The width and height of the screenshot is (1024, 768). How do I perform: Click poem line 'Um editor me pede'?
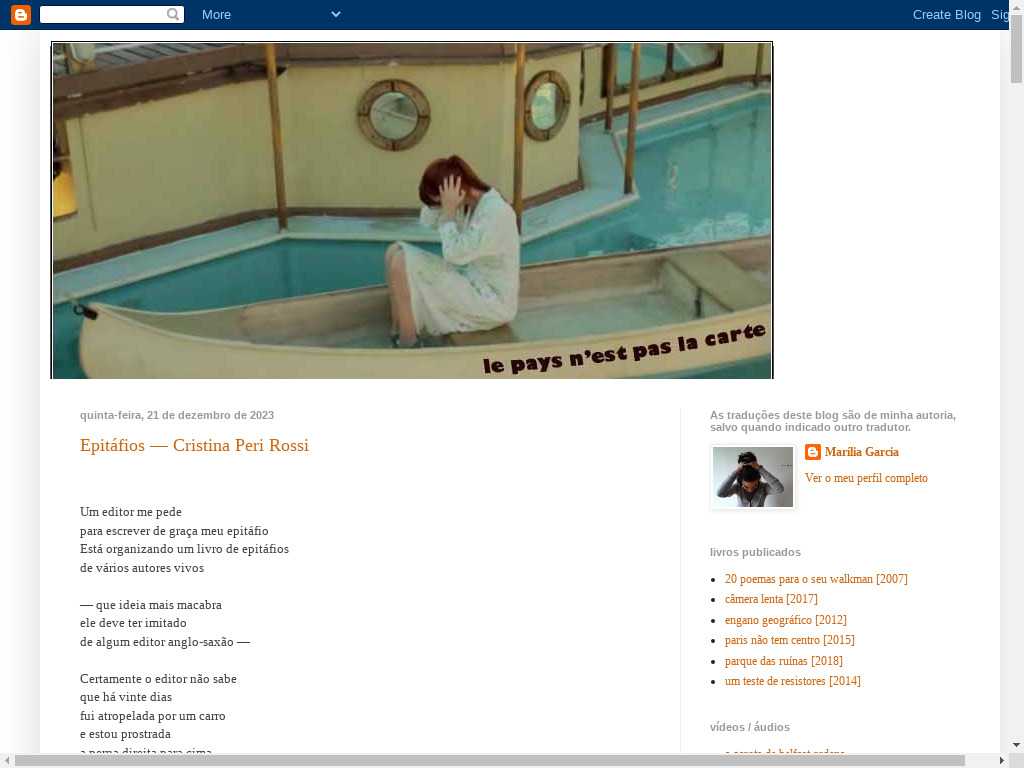coord(131,512)
